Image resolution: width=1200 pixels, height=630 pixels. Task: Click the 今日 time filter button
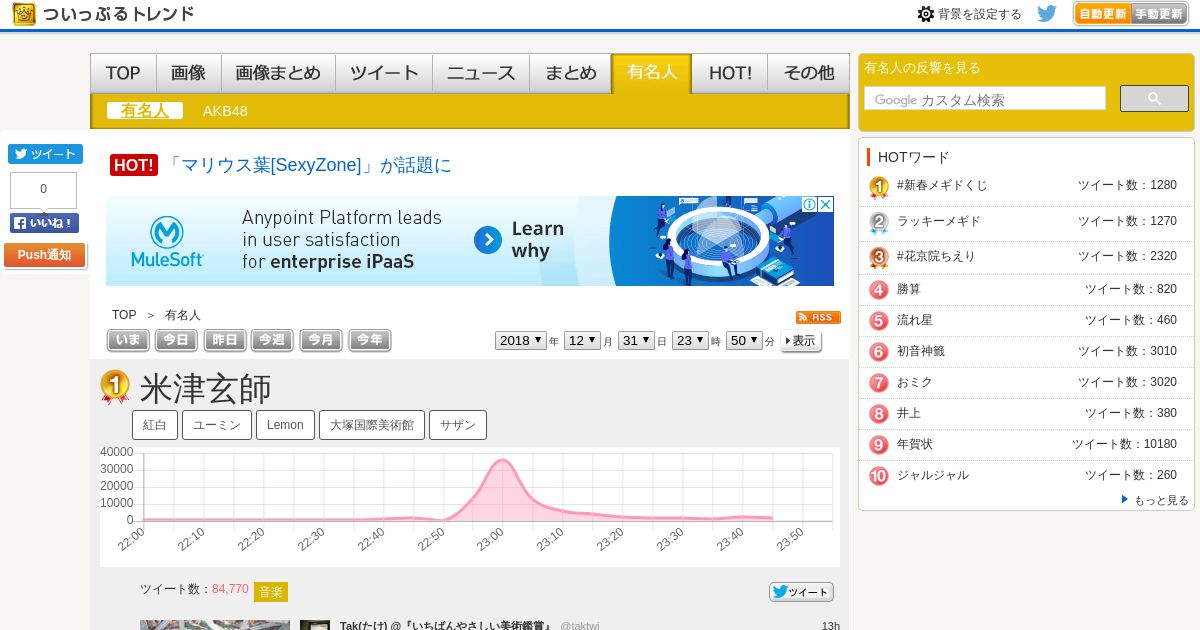point(176,340)
